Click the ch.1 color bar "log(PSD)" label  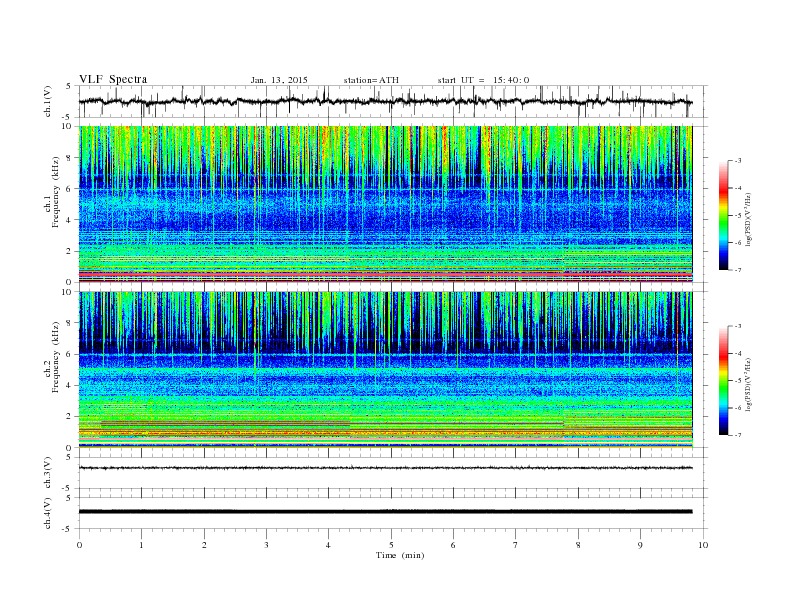(748, 219)
